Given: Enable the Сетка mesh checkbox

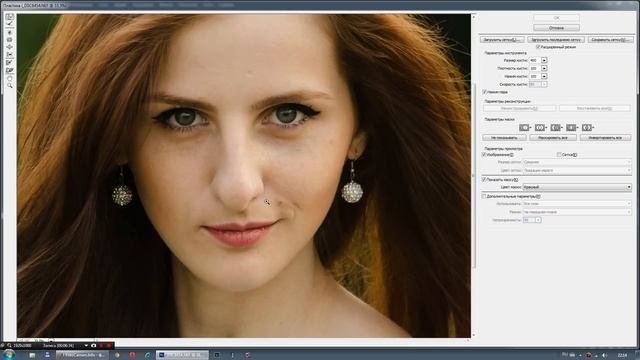Looking at the screenshot, I should [x=559, y=155].
